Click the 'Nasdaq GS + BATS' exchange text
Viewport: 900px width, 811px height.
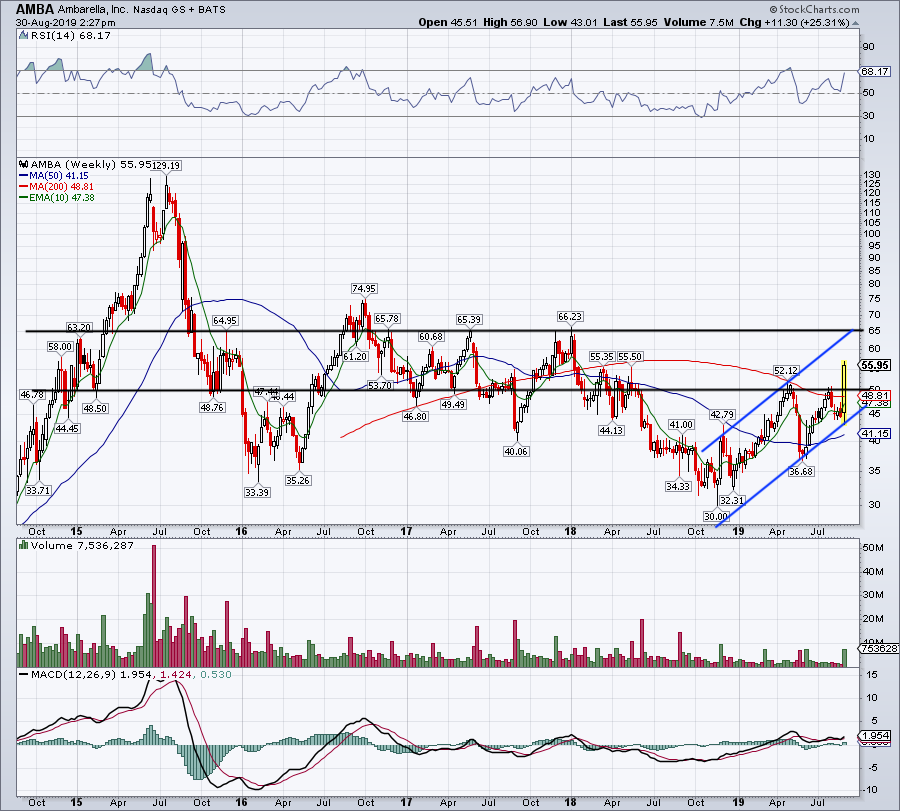(179, 10)
